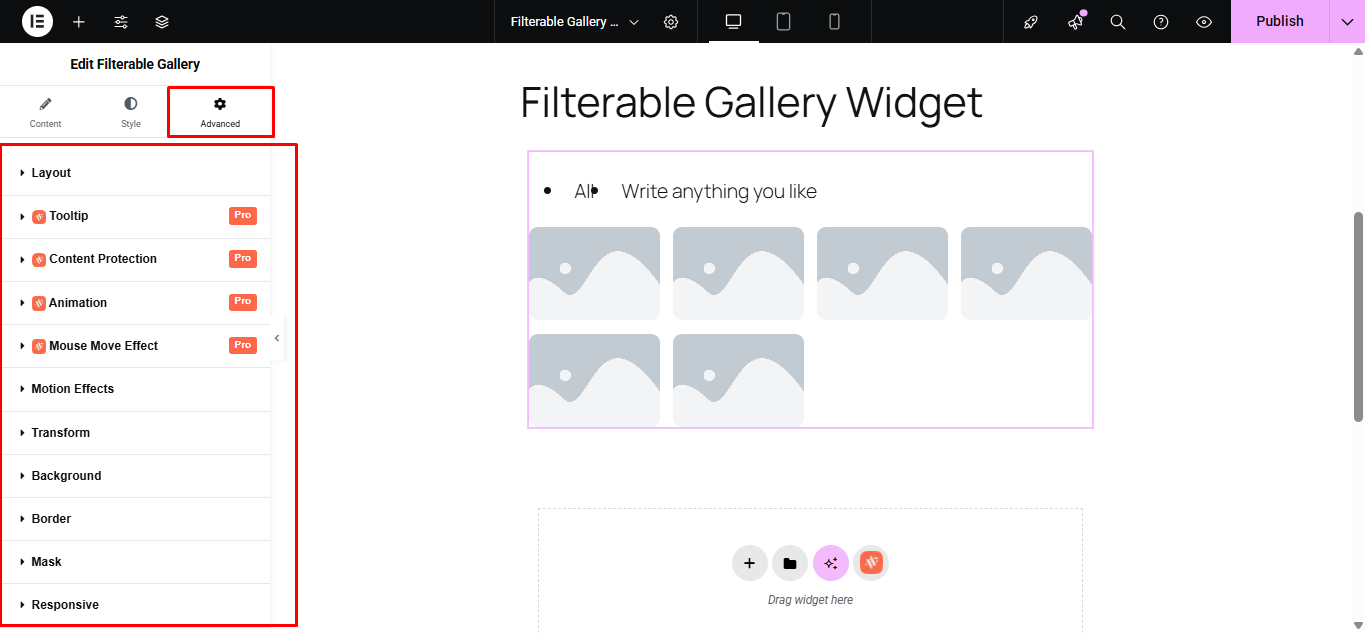This screenshot has width=1365, height=633.
Task: Expand the Motion Effects section
Action: pos(136,389)
